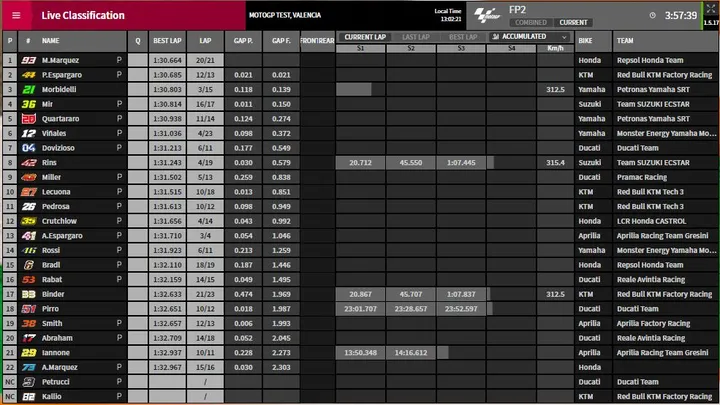The image size is (720, 405).
Task: Click rider number 44 badge
Action: [x=28, y=75]
